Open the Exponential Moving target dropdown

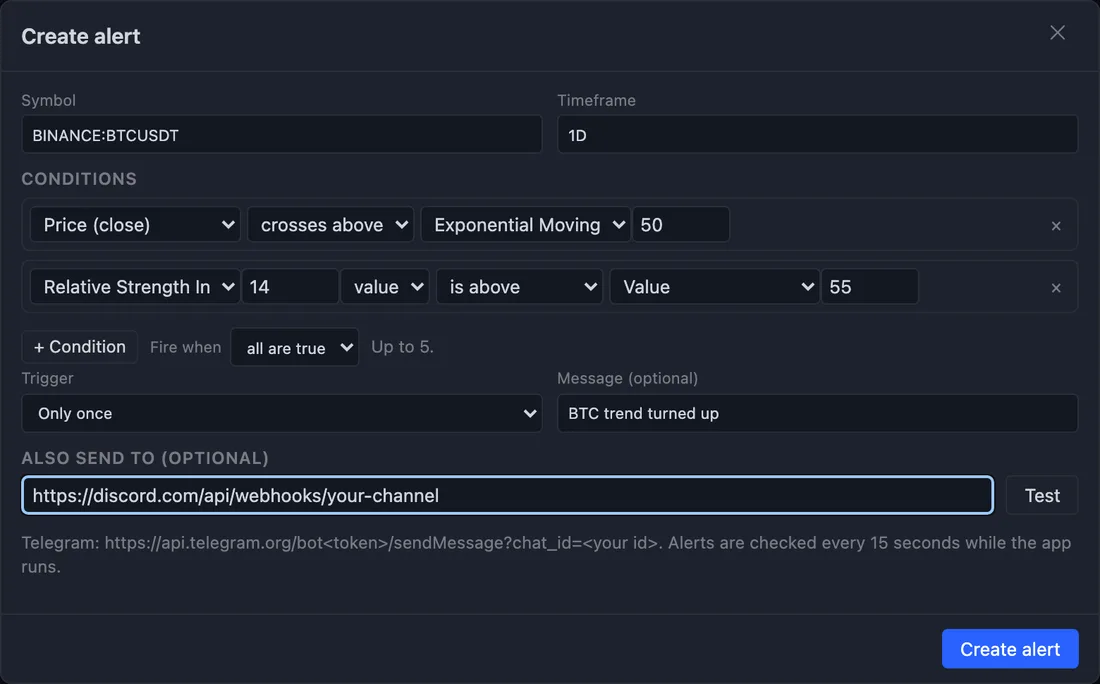click(x=525, y=224)
